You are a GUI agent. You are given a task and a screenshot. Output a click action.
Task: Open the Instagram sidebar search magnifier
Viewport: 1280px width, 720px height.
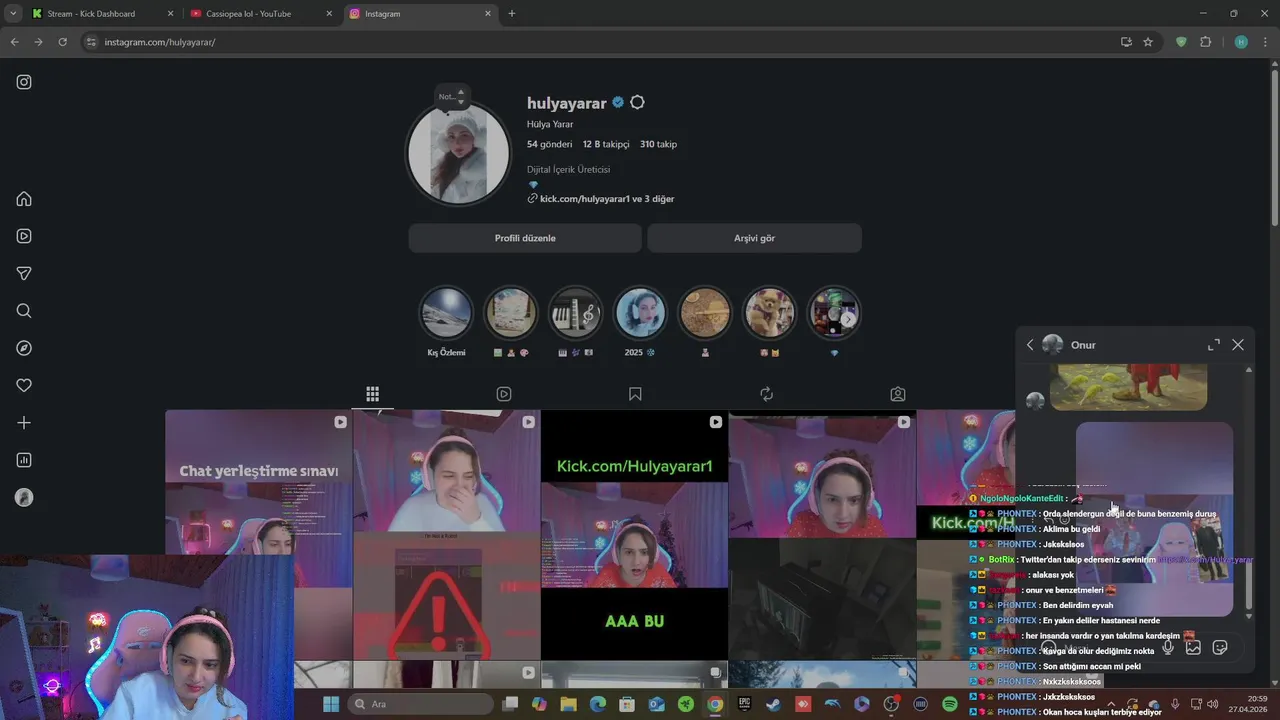pyautogui.click(x=24, y=311)
